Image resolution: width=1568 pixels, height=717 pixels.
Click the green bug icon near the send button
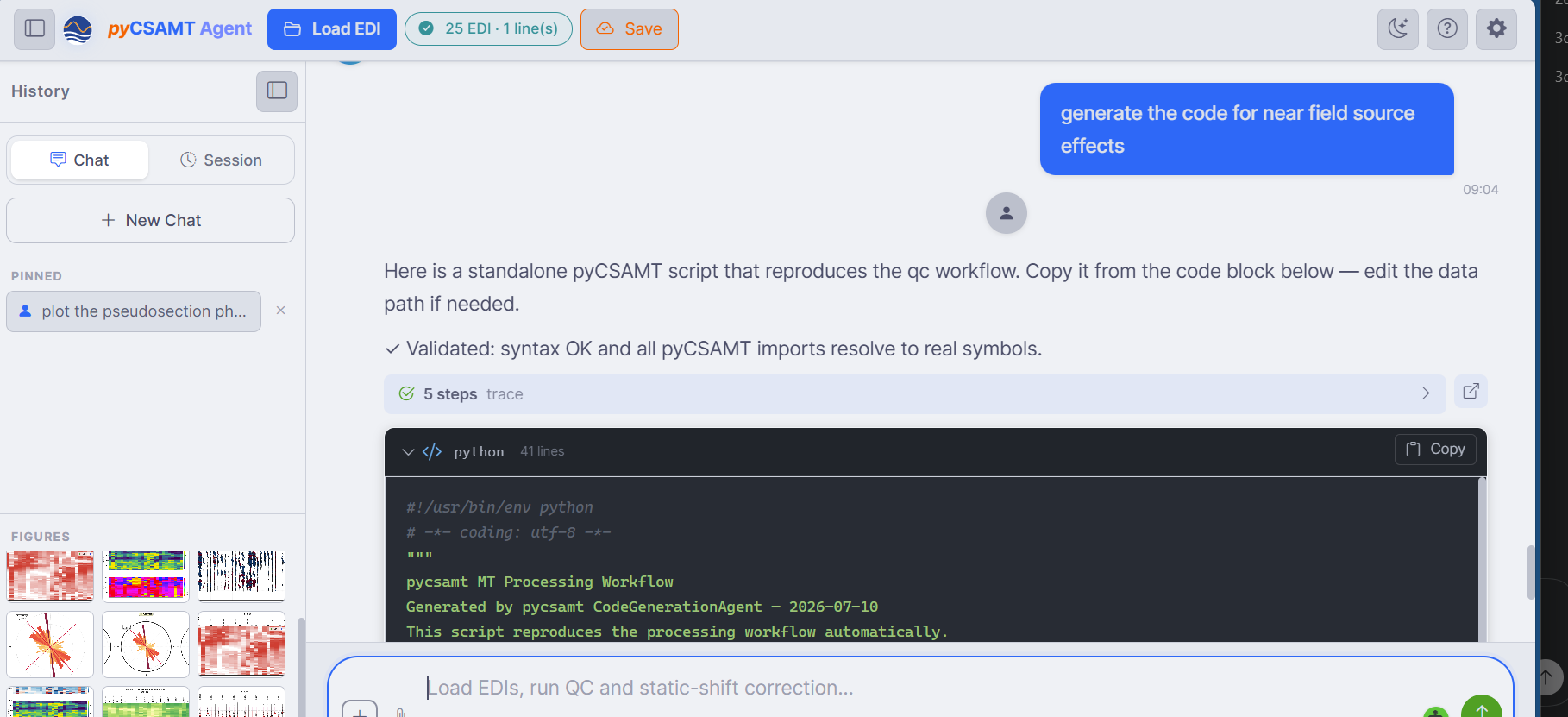(1435, 713)
